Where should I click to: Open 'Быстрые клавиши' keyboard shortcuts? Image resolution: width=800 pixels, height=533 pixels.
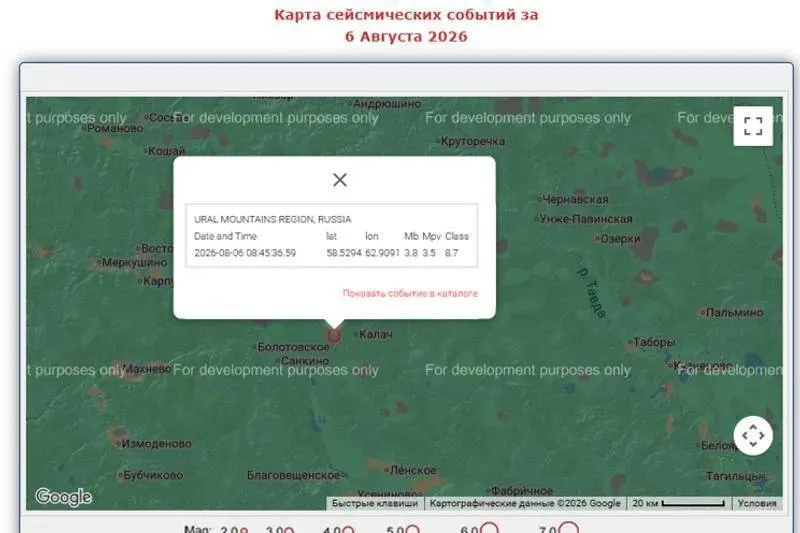(375, 503)
